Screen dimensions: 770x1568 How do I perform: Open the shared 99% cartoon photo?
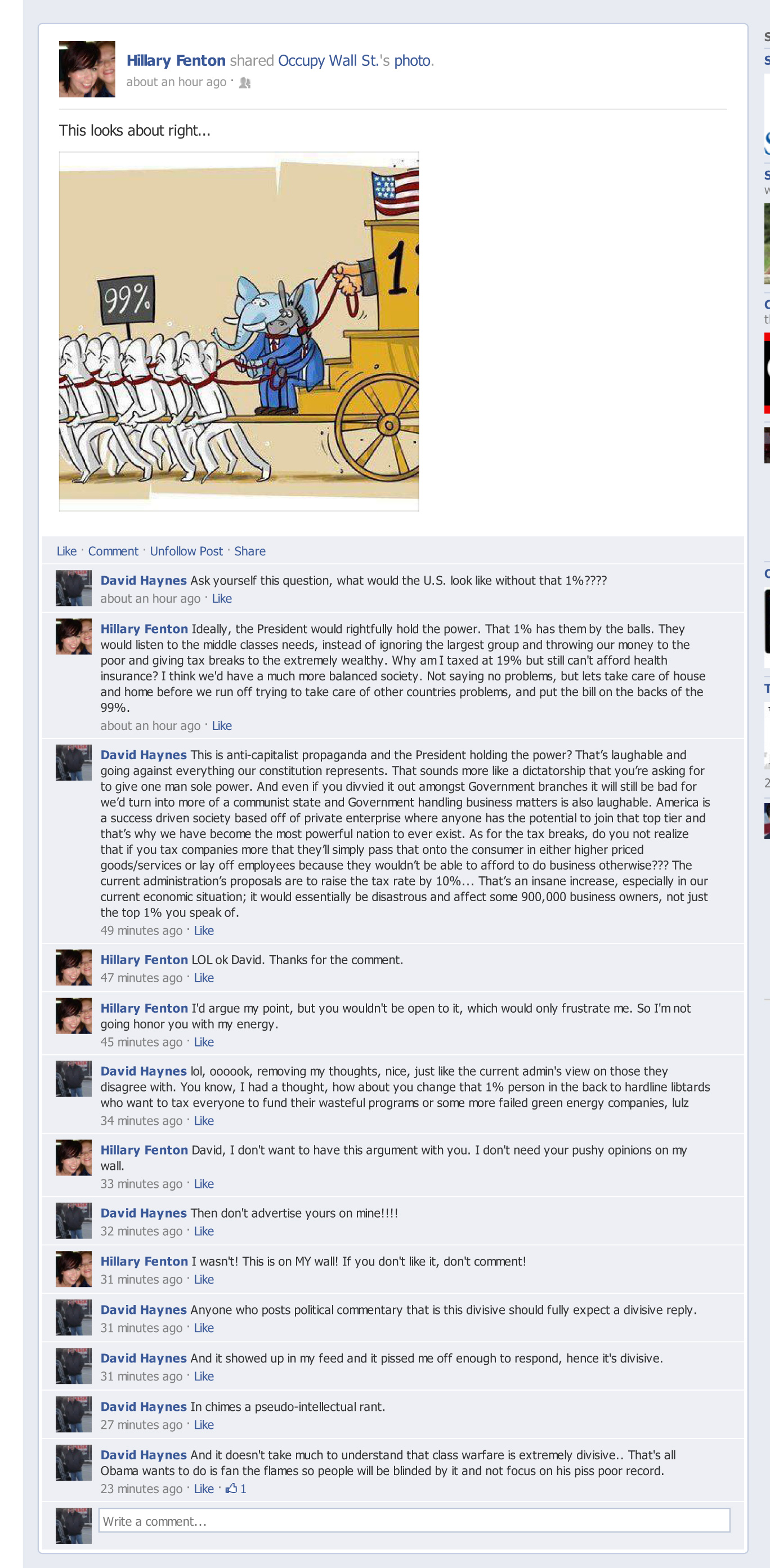point(239,331)
